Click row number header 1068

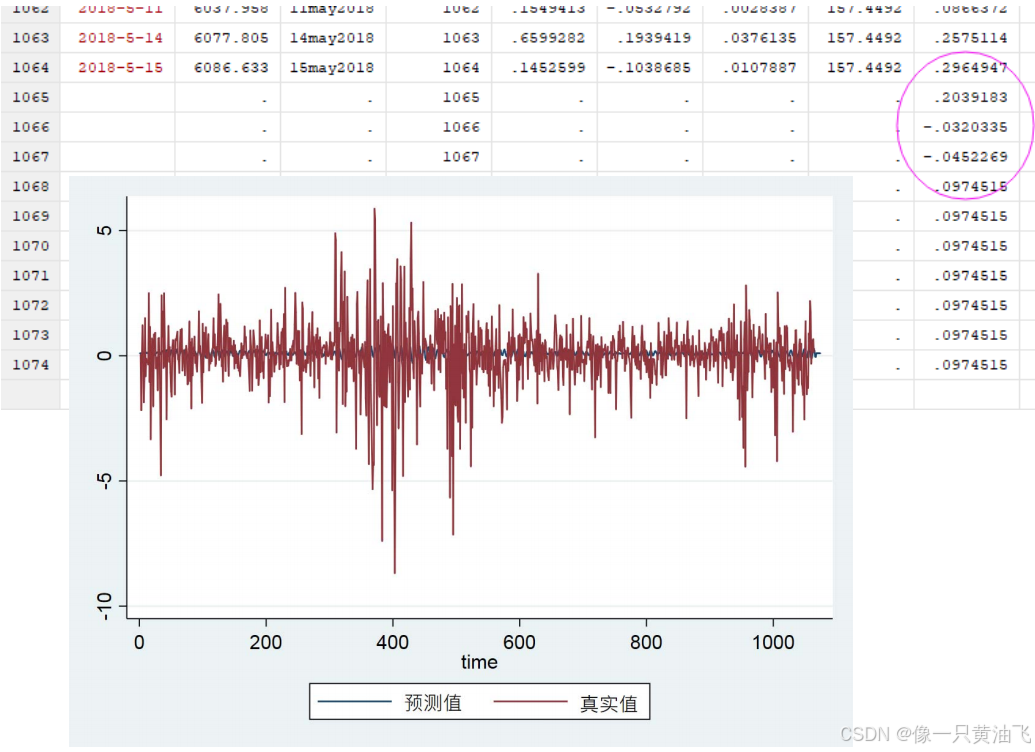click(x=30, y=186)
